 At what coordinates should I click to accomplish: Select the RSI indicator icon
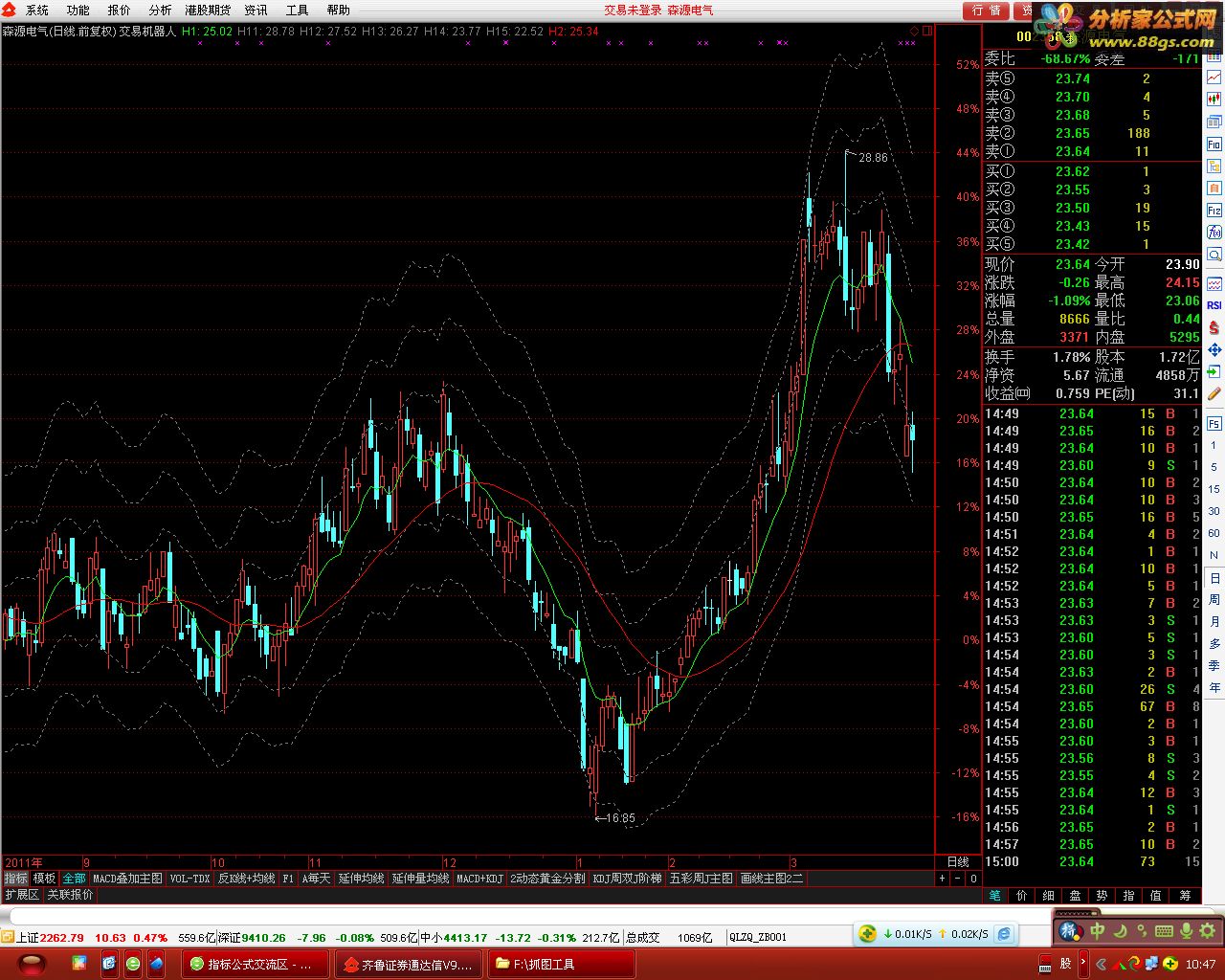point(1214,305)
